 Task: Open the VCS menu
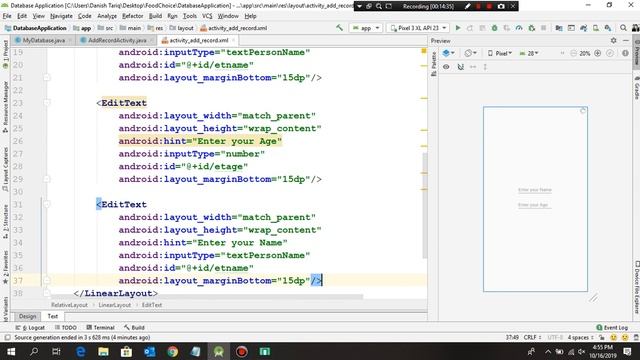tap(207, 16)
